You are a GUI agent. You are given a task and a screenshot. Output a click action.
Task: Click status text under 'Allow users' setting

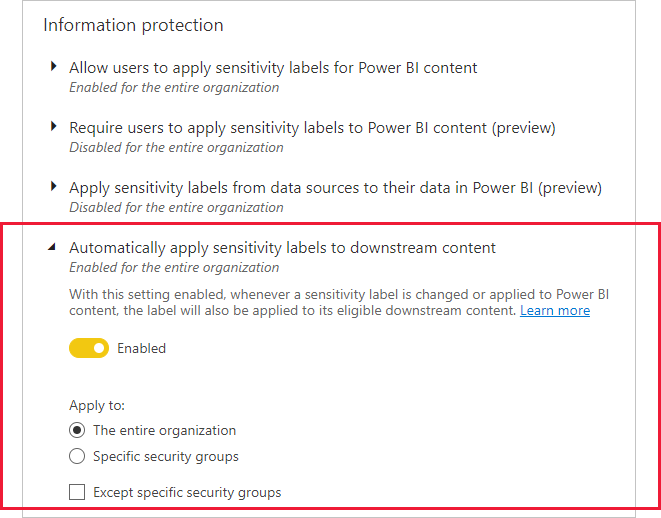[x=174, y=88]
